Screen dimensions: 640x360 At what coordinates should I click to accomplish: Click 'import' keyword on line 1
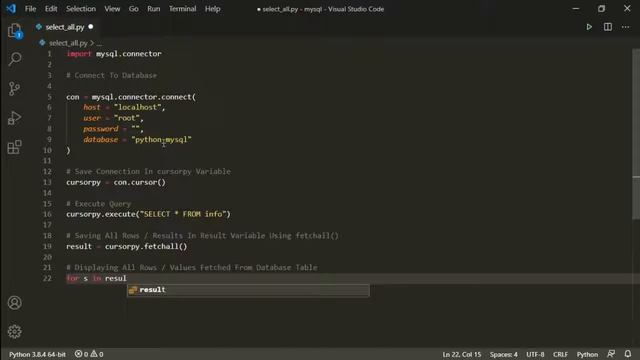coord(79,54)
